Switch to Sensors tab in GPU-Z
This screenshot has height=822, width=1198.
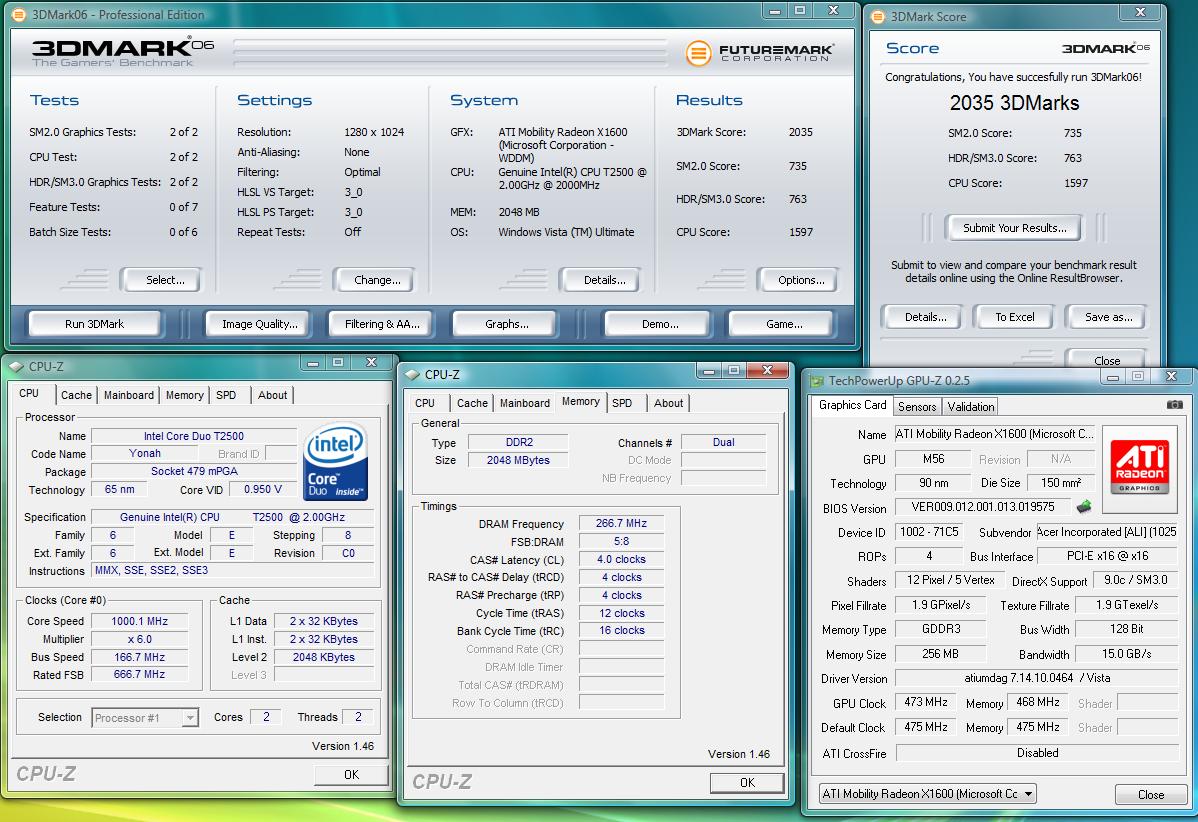pos(917,406)
